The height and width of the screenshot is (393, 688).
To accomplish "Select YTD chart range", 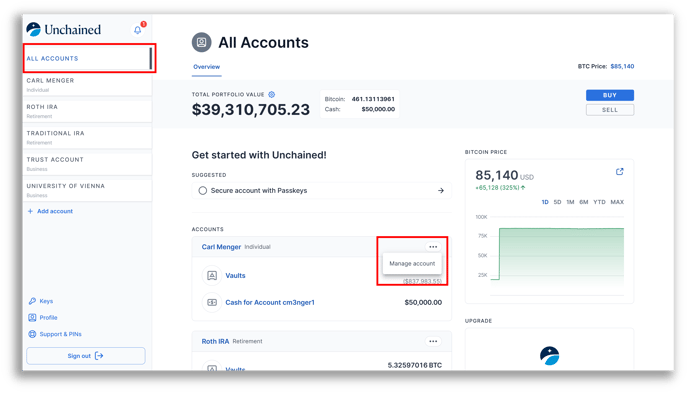I will [599, 202].
